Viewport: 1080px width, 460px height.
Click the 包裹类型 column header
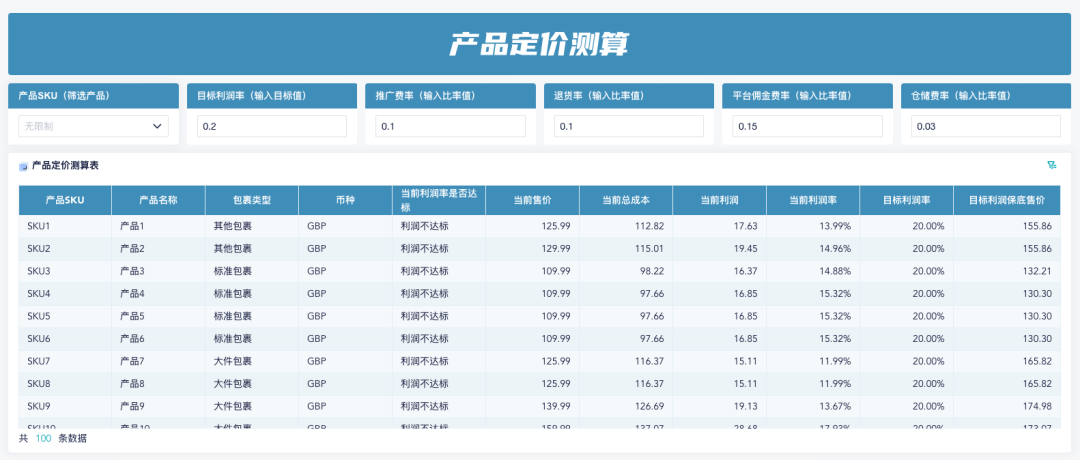251,200
